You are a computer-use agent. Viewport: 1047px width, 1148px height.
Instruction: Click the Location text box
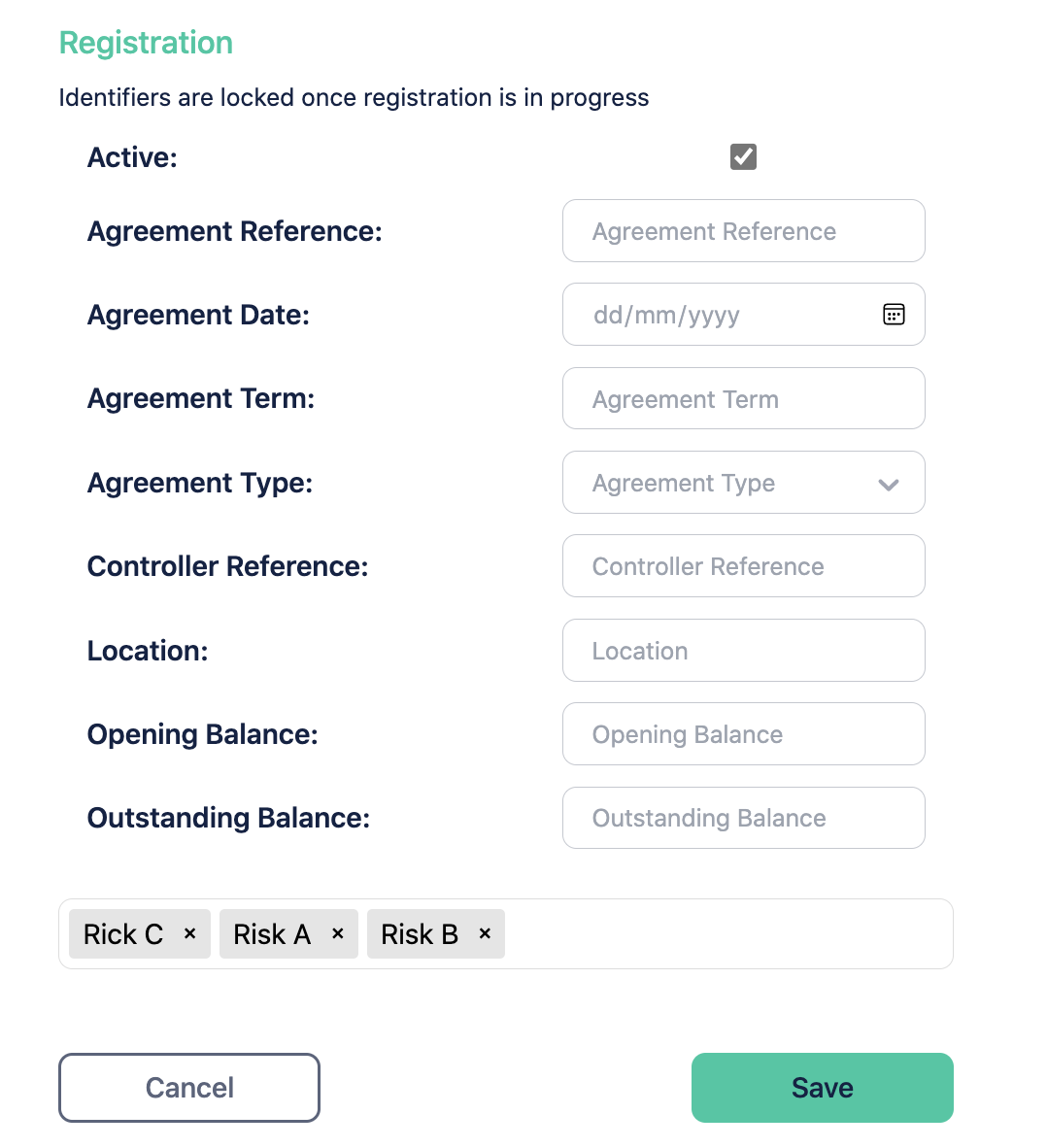click(x=743, y=651)
